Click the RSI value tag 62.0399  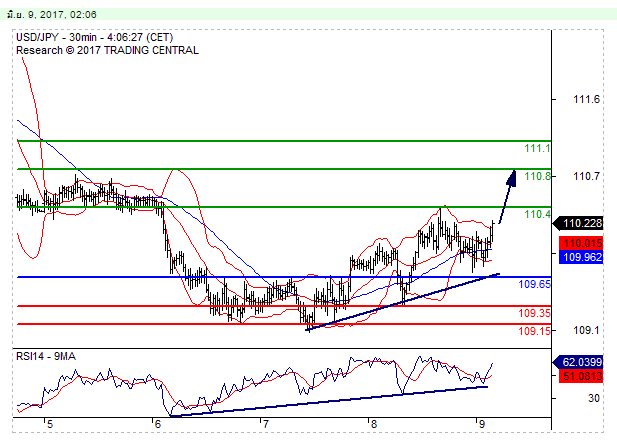(x=578, y=362)
